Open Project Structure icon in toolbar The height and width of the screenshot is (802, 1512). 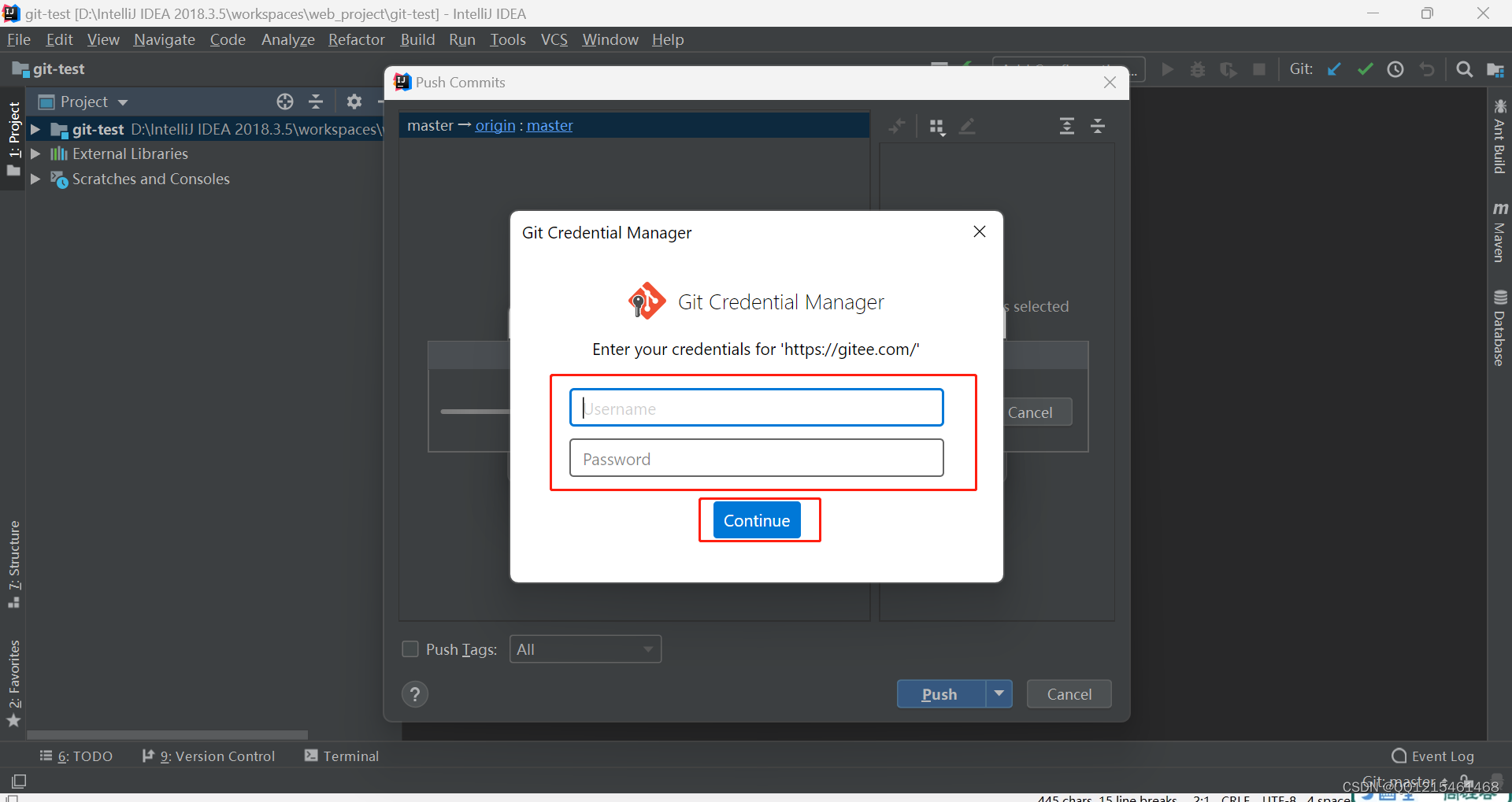1495,69
